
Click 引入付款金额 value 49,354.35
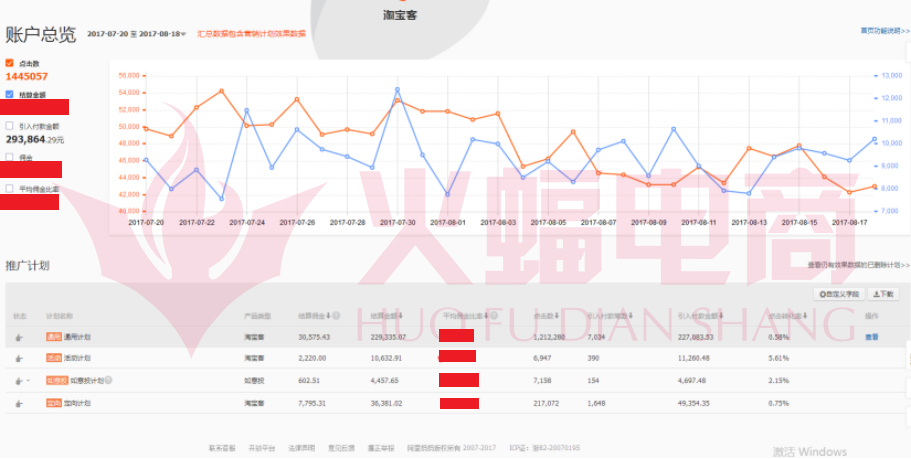(696, 403)
